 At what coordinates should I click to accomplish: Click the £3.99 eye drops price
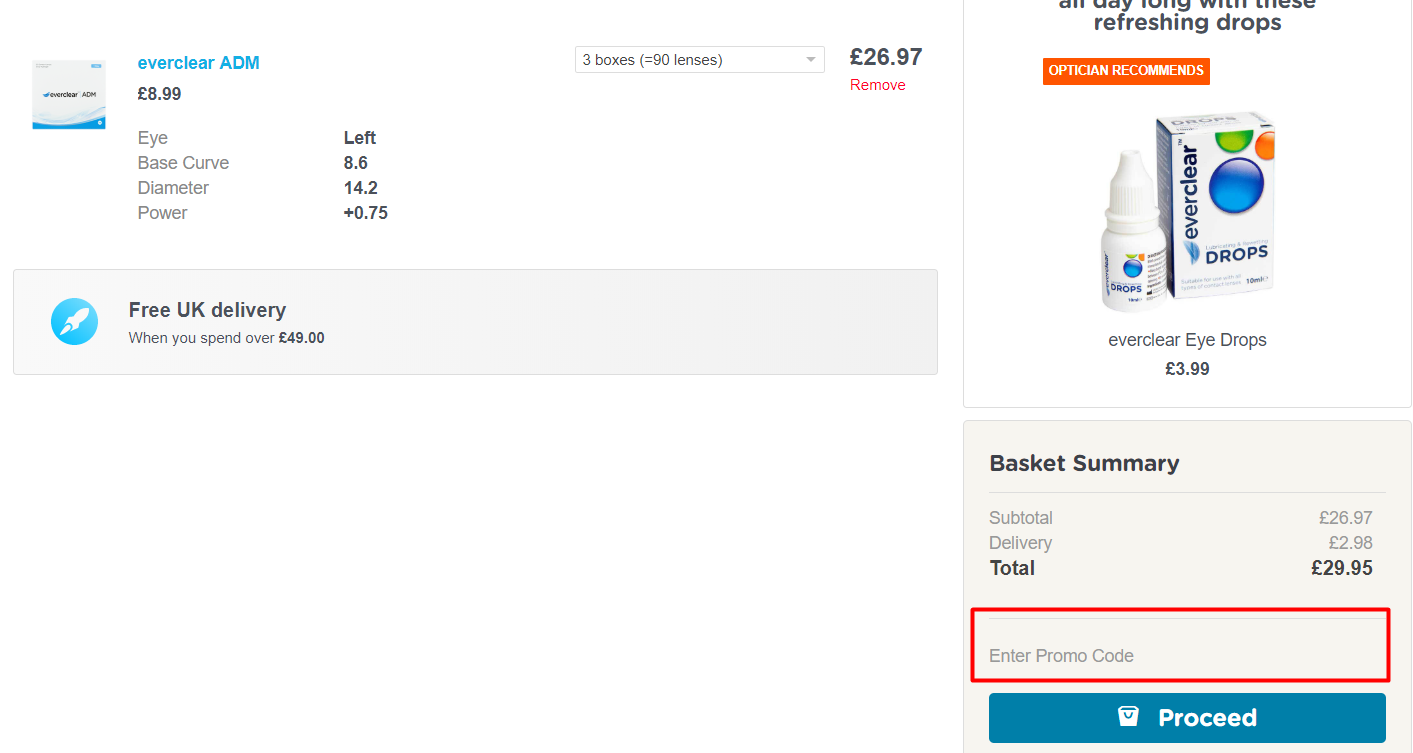[x=1187, y=369]
